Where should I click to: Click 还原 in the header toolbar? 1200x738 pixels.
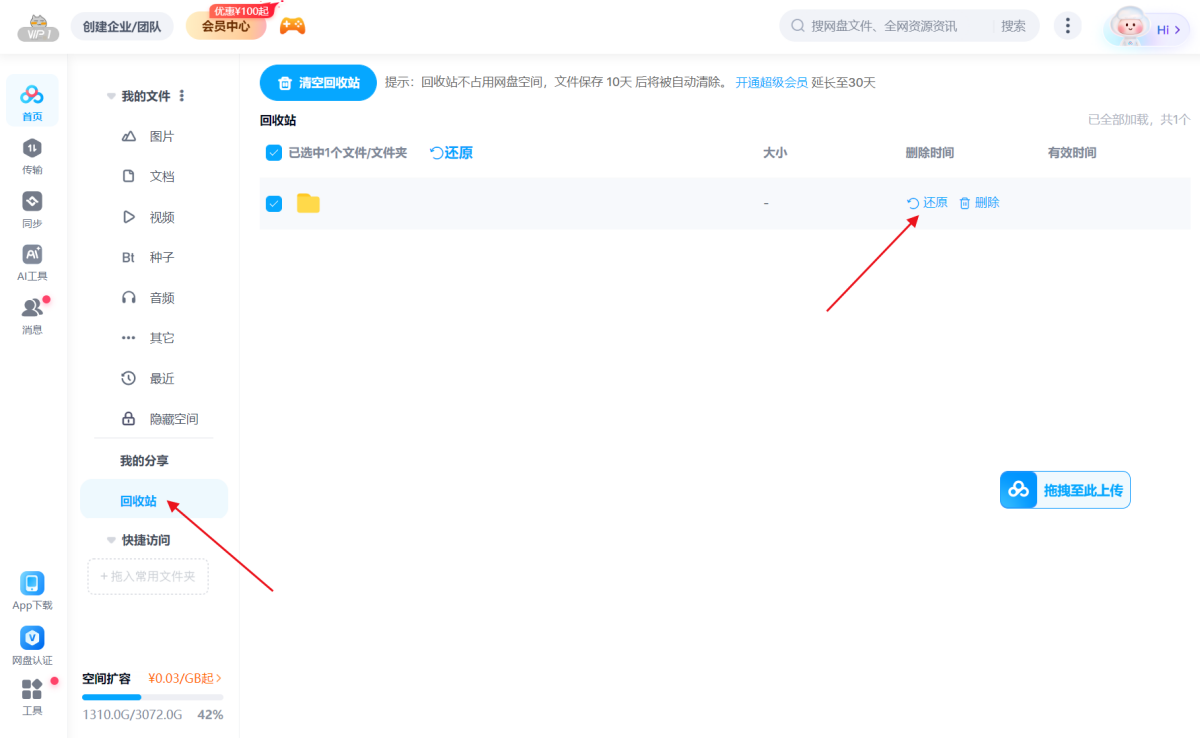(x=451, y=153)
